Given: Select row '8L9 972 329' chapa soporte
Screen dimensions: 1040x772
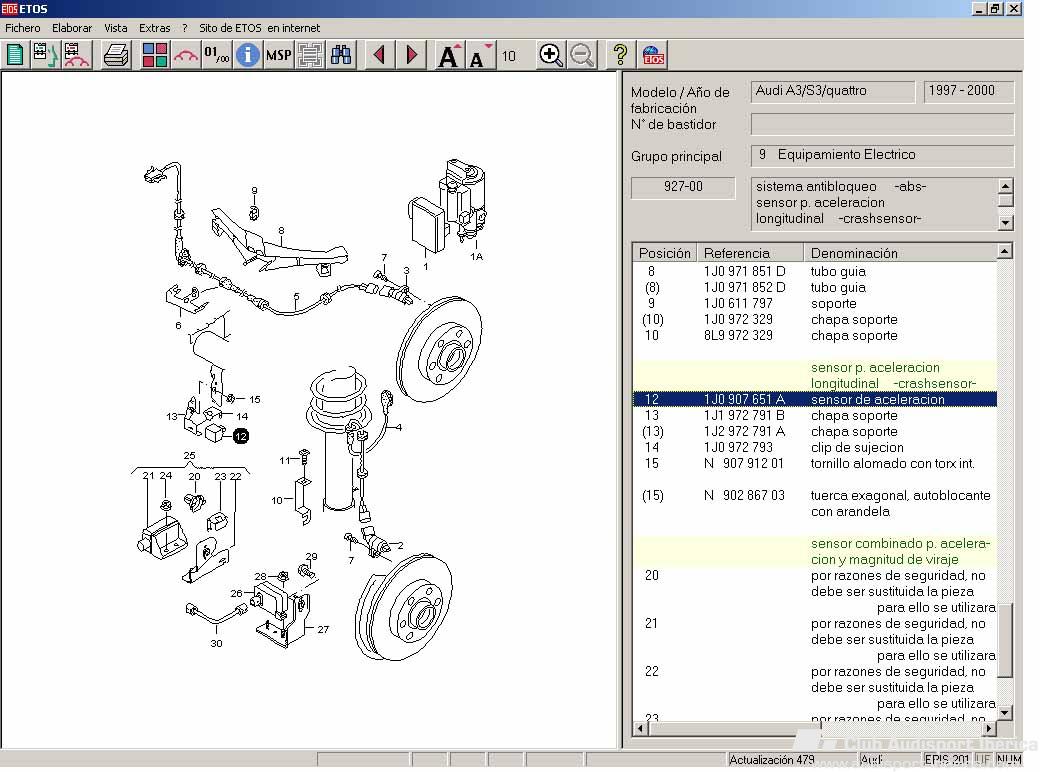Looking at the screenshot, I should pyautogui.click(x=814, y=335).
